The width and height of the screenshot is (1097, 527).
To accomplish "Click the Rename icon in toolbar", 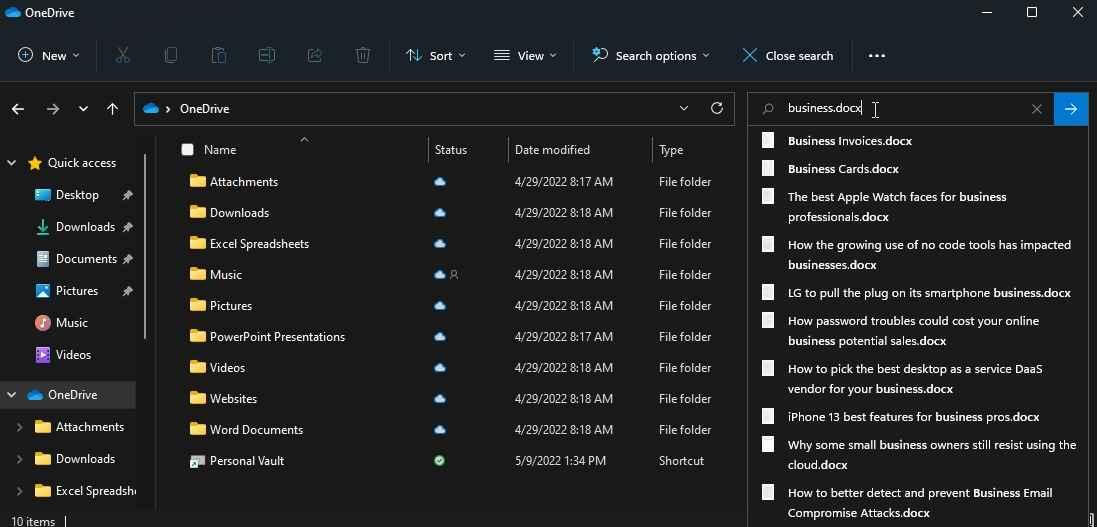I will pos(267,55).
